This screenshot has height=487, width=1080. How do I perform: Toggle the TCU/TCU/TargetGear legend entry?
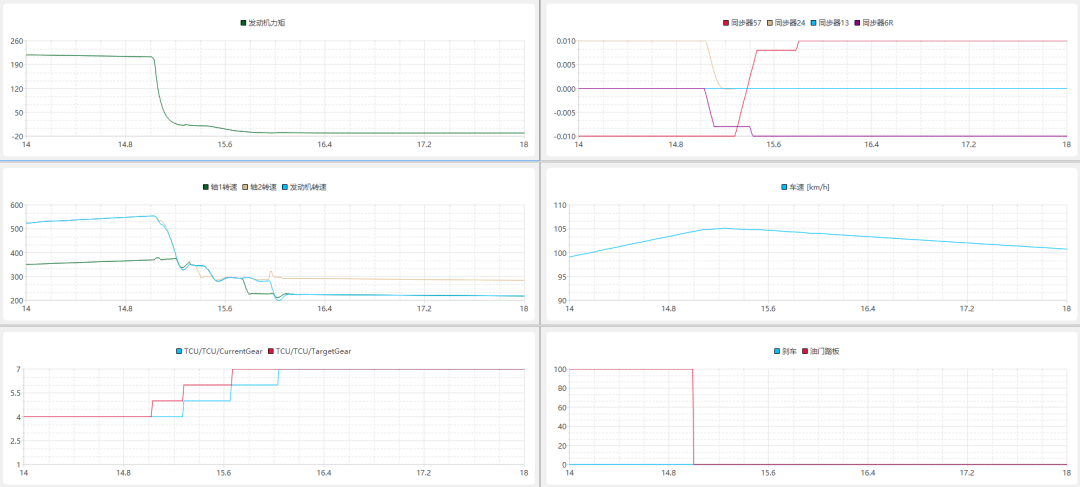click(311, 351)
